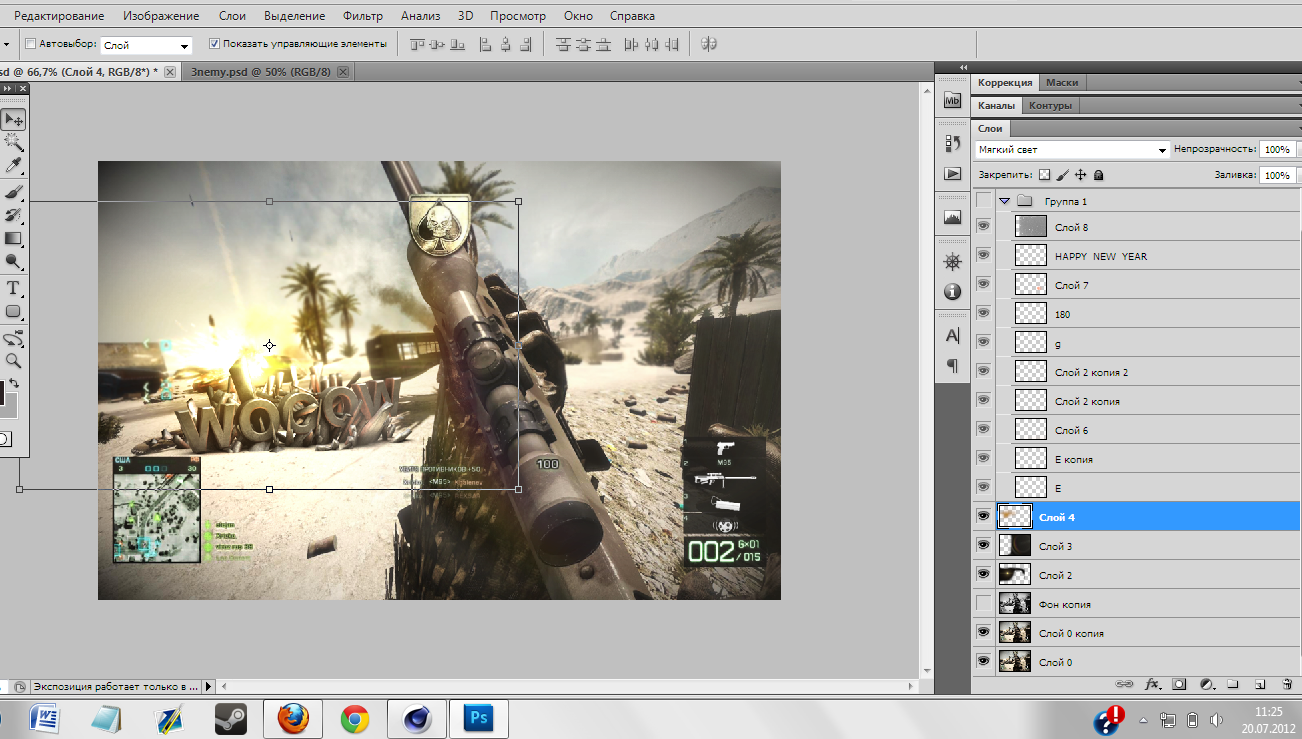This screenshot has width=1302, height=739.
Task: Add a layer style with fx button
Action: (x=1152, y=684)
